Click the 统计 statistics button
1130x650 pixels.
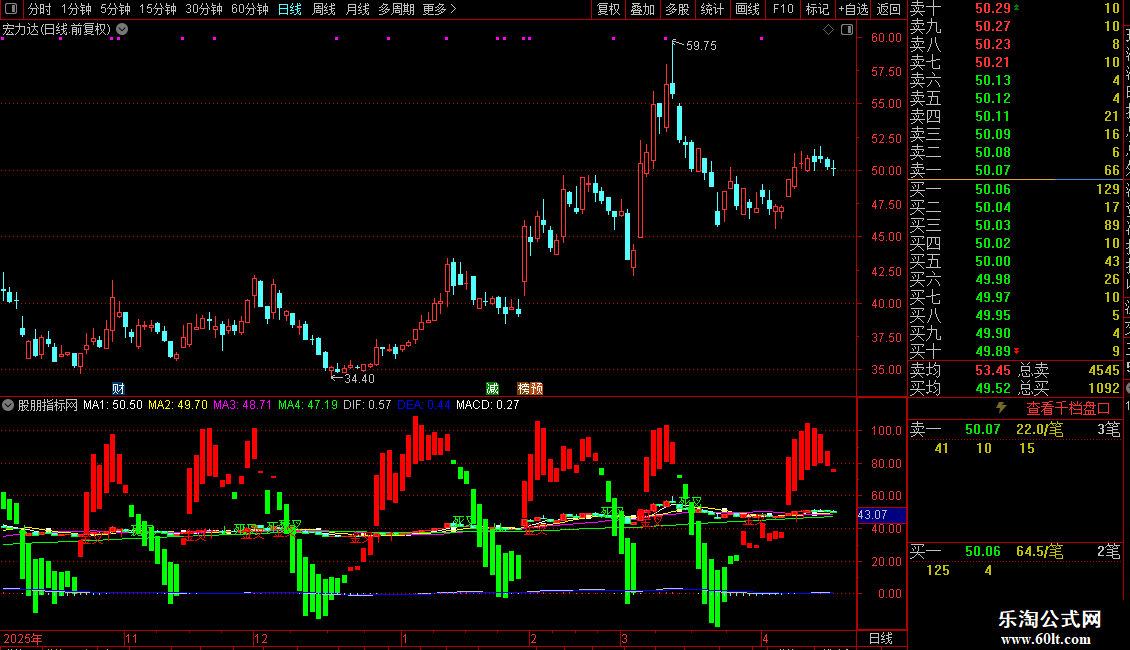[x=712, y=9]
